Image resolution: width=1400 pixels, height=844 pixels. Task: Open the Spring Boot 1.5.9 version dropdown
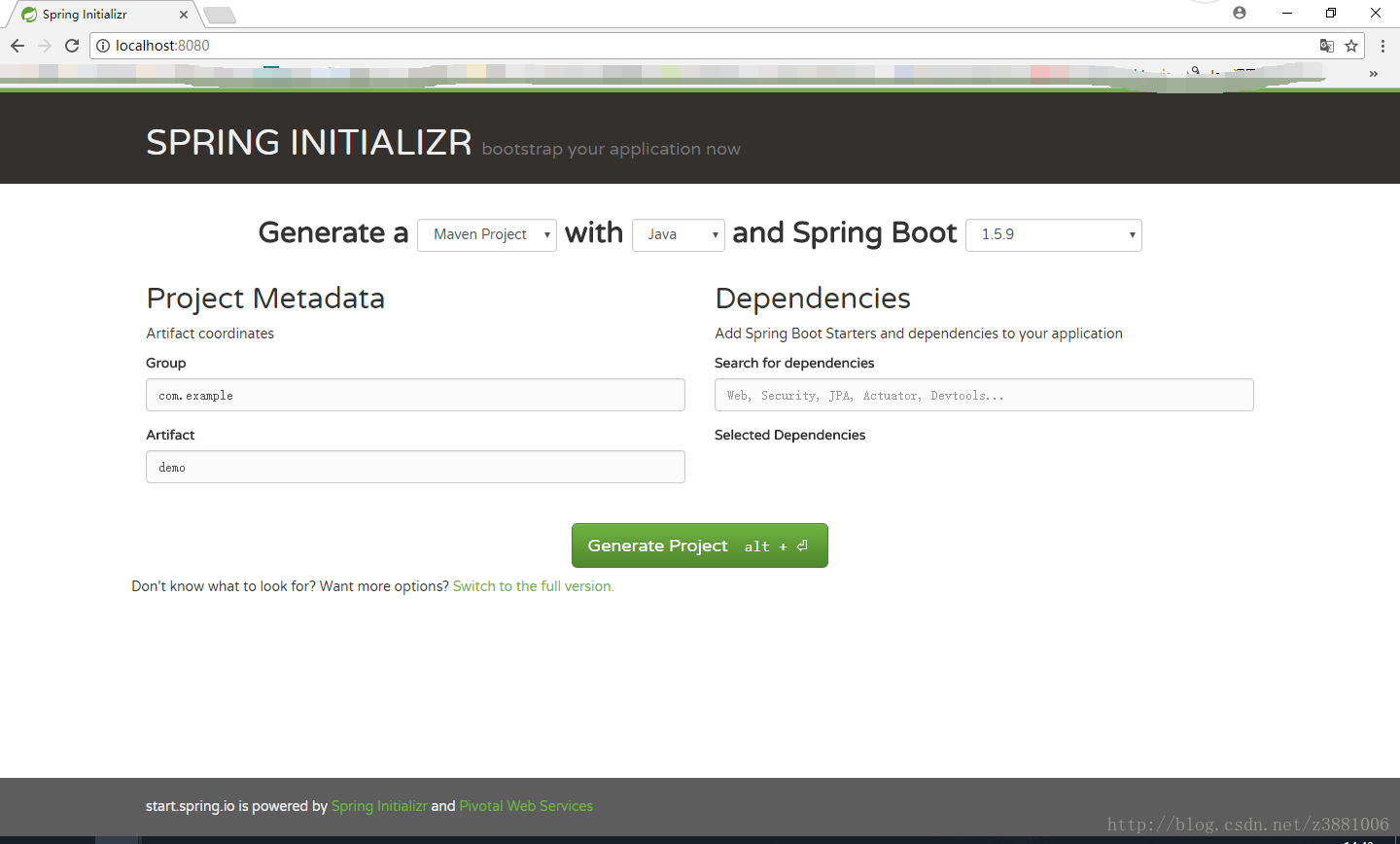pyautogui.click(x=1054, y=235)
